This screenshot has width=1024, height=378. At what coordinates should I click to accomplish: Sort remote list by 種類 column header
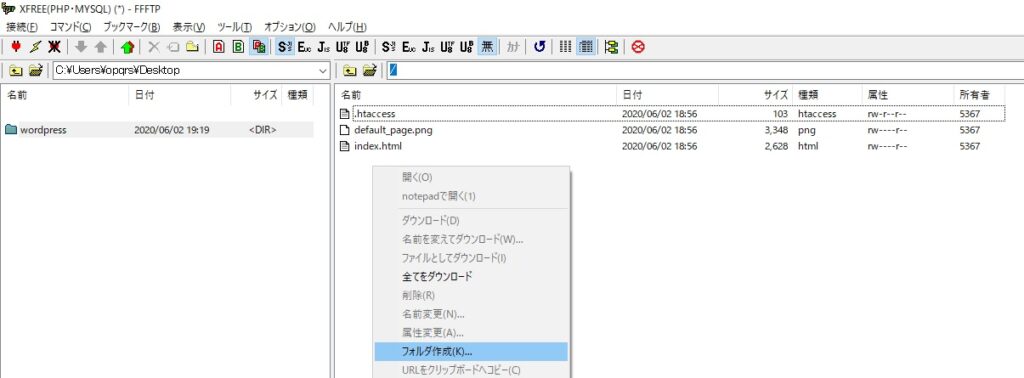[827, 95]
